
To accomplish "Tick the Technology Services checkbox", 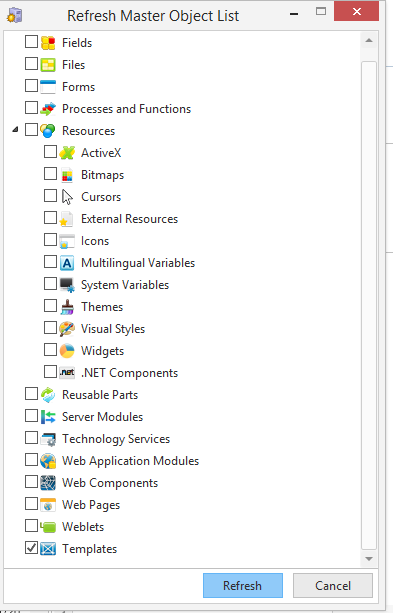I will (31, 437).
